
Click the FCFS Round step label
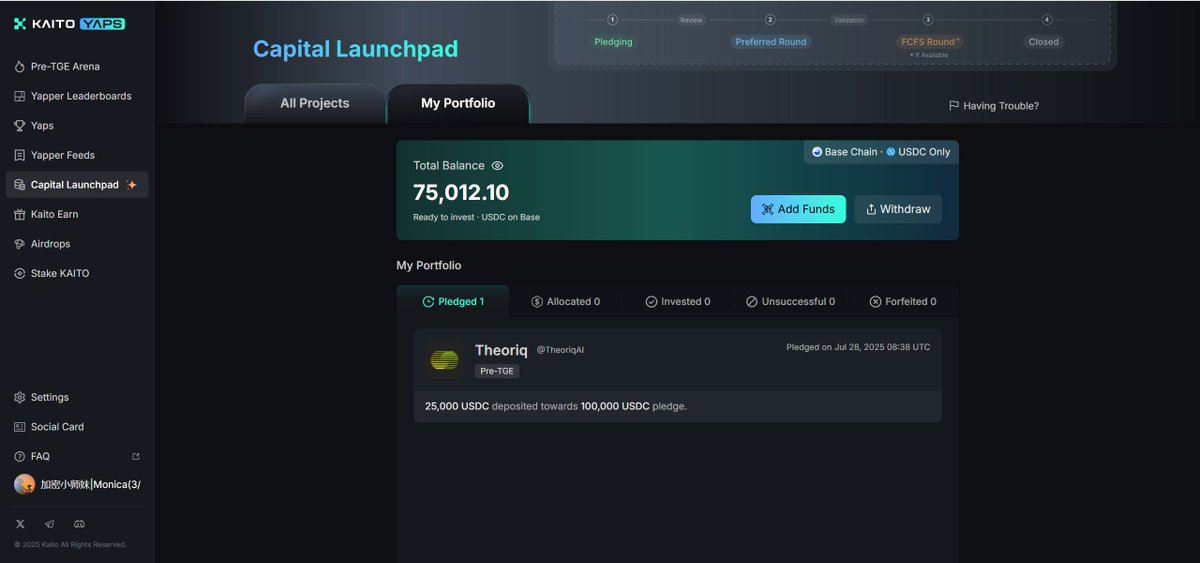coord(929,42)
